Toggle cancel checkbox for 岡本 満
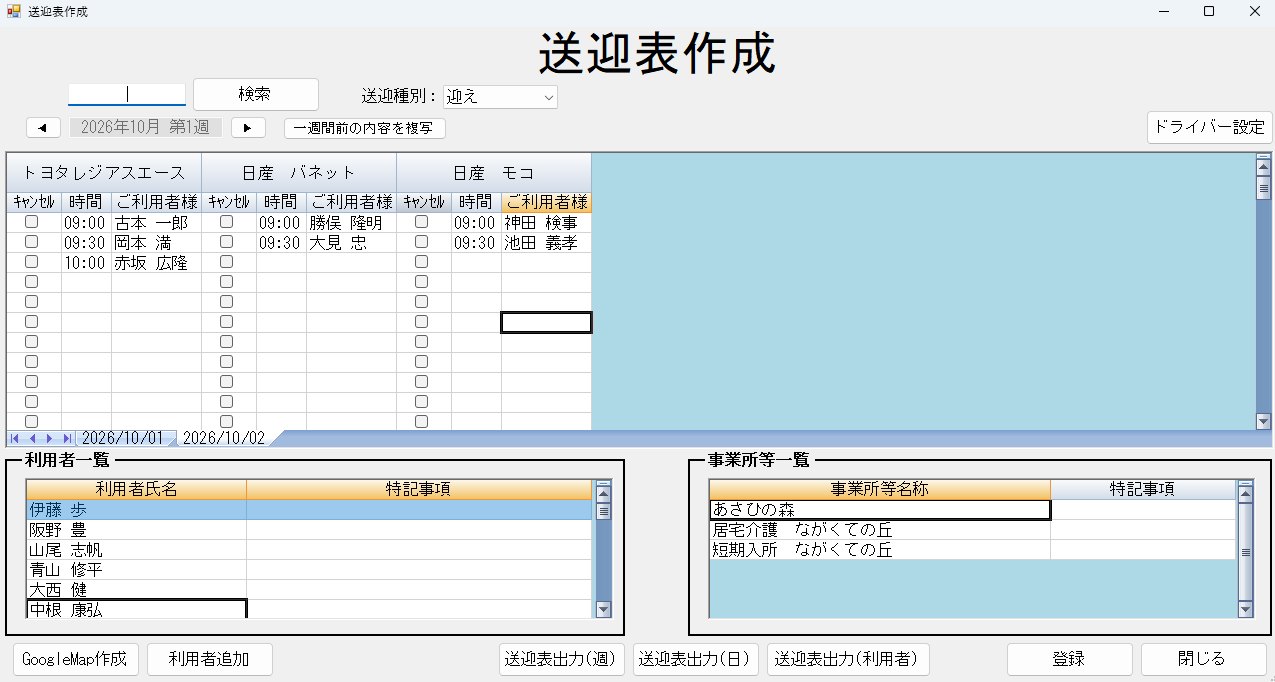Screen dimensions: 1275x682 [x=32, y=242]
